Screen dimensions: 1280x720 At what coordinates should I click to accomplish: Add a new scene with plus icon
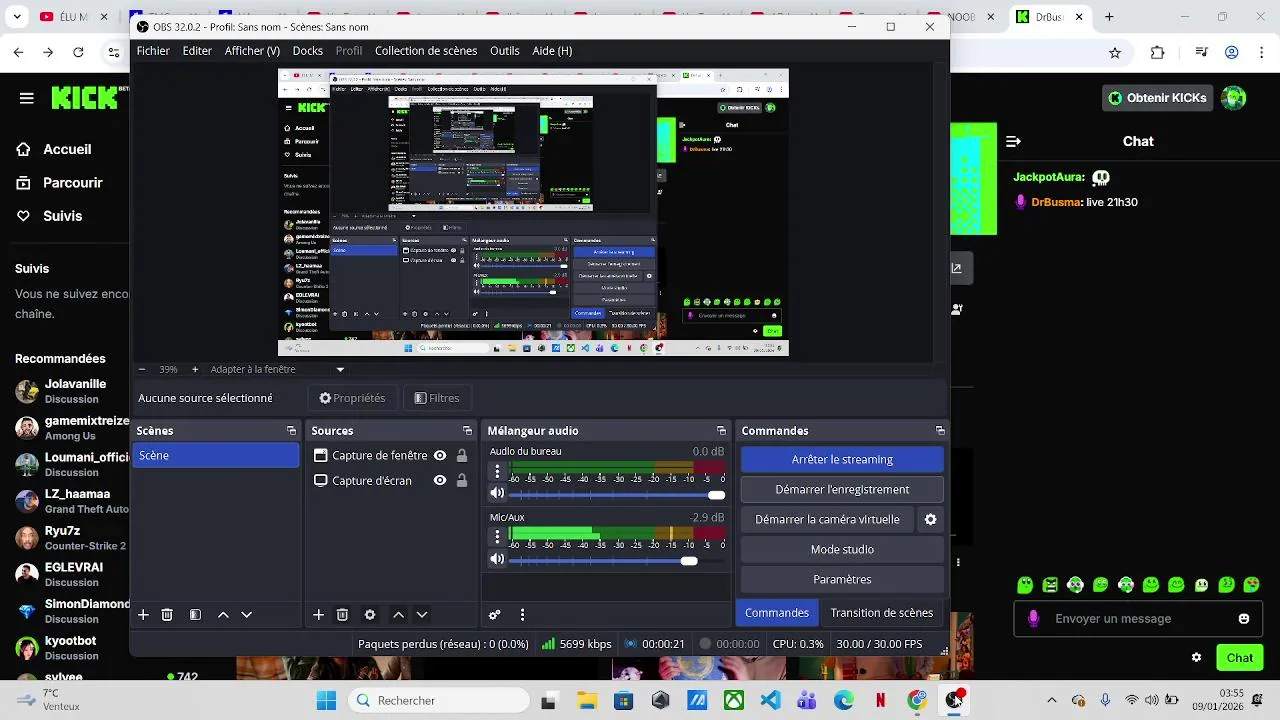click(x=143, y=615)
